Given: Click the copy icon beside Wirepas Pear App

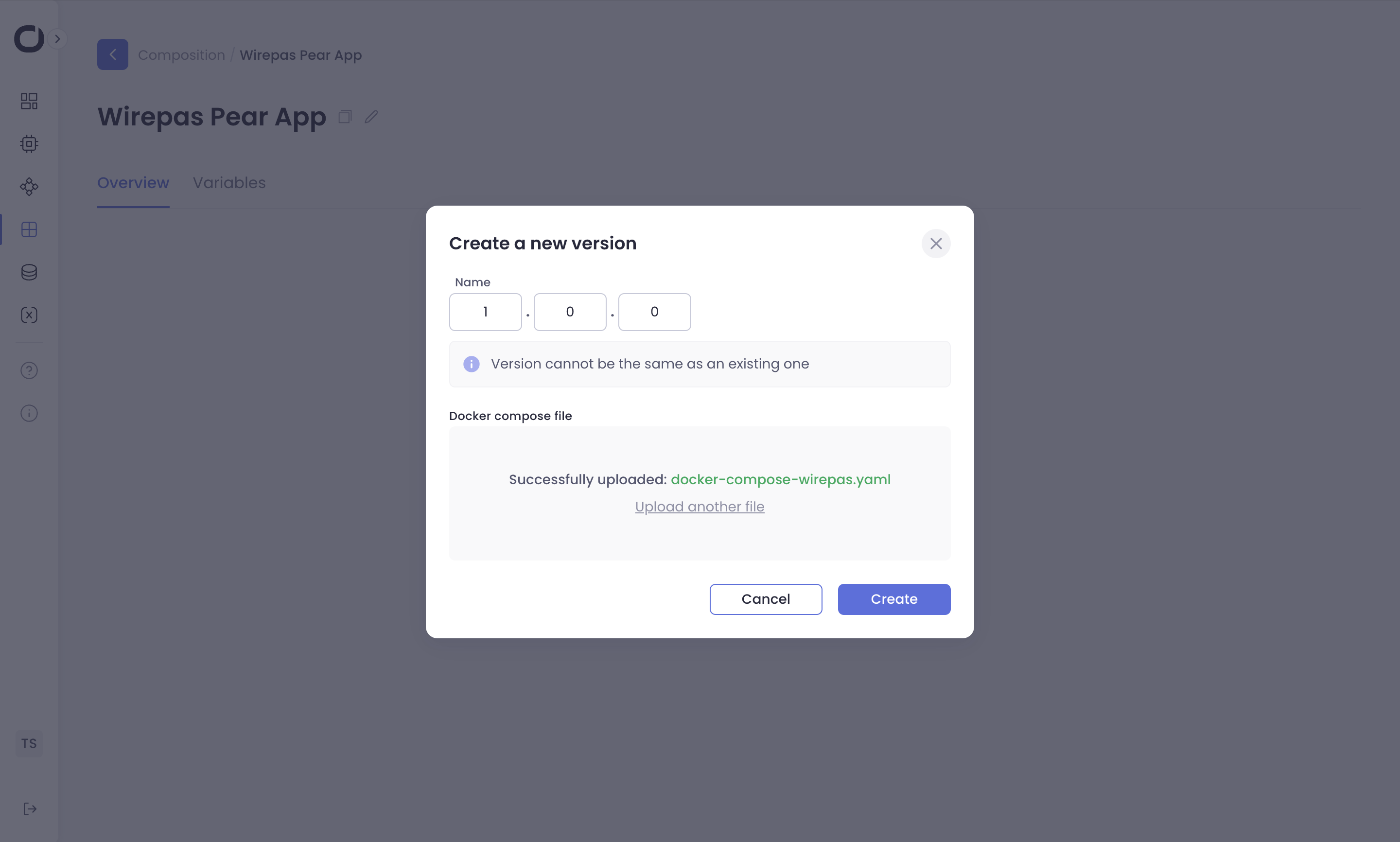Looking at the screenshot, I should [345, 117].
